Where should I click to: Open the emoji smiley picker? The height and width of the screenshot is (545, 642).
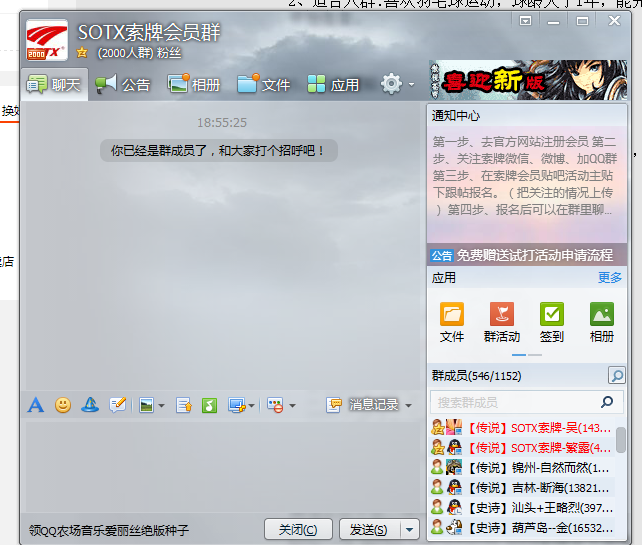(x=63, y=405)
